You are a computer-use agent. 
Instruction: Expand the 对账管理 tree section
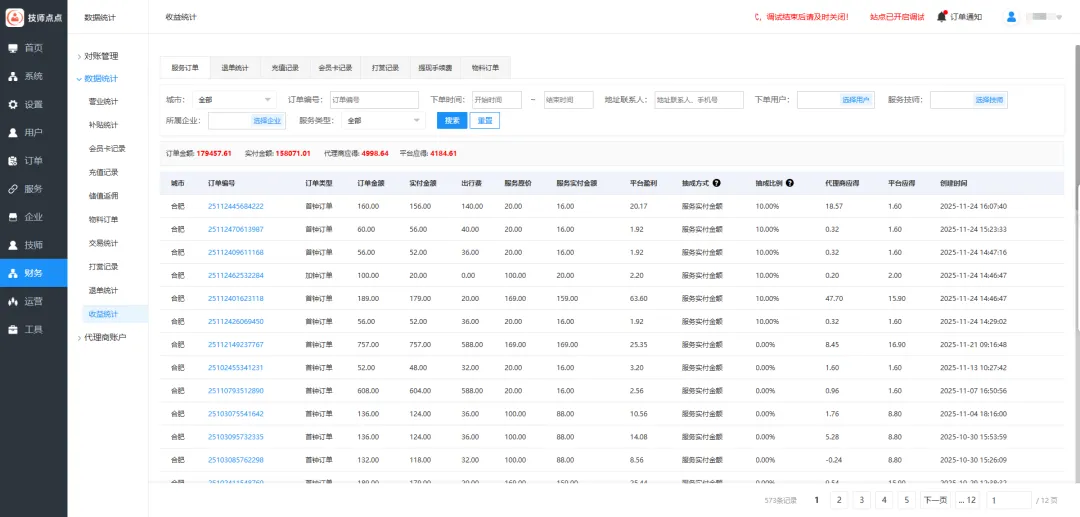100,56
